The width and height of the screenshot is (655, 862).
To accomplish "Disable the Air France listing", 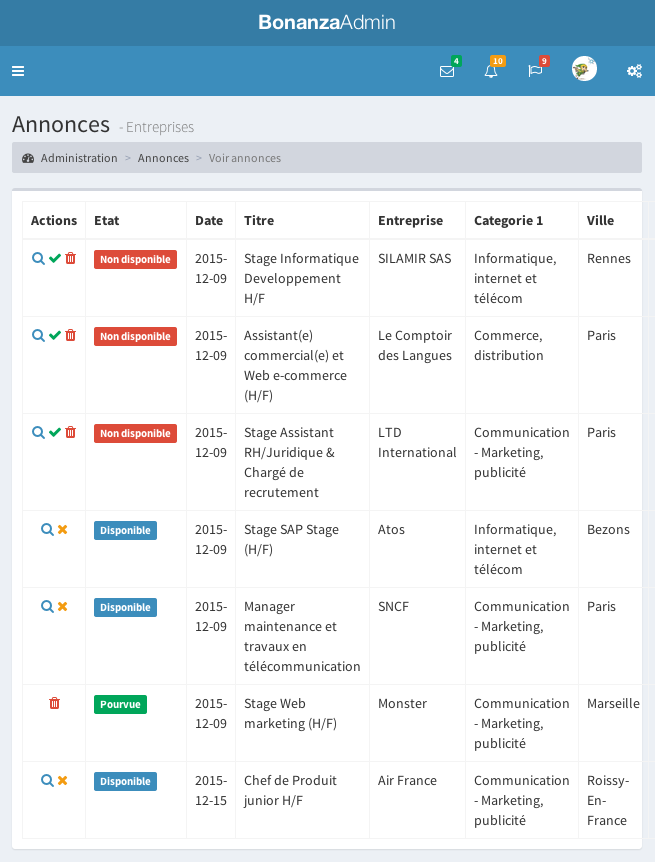I will coord(62,780).
